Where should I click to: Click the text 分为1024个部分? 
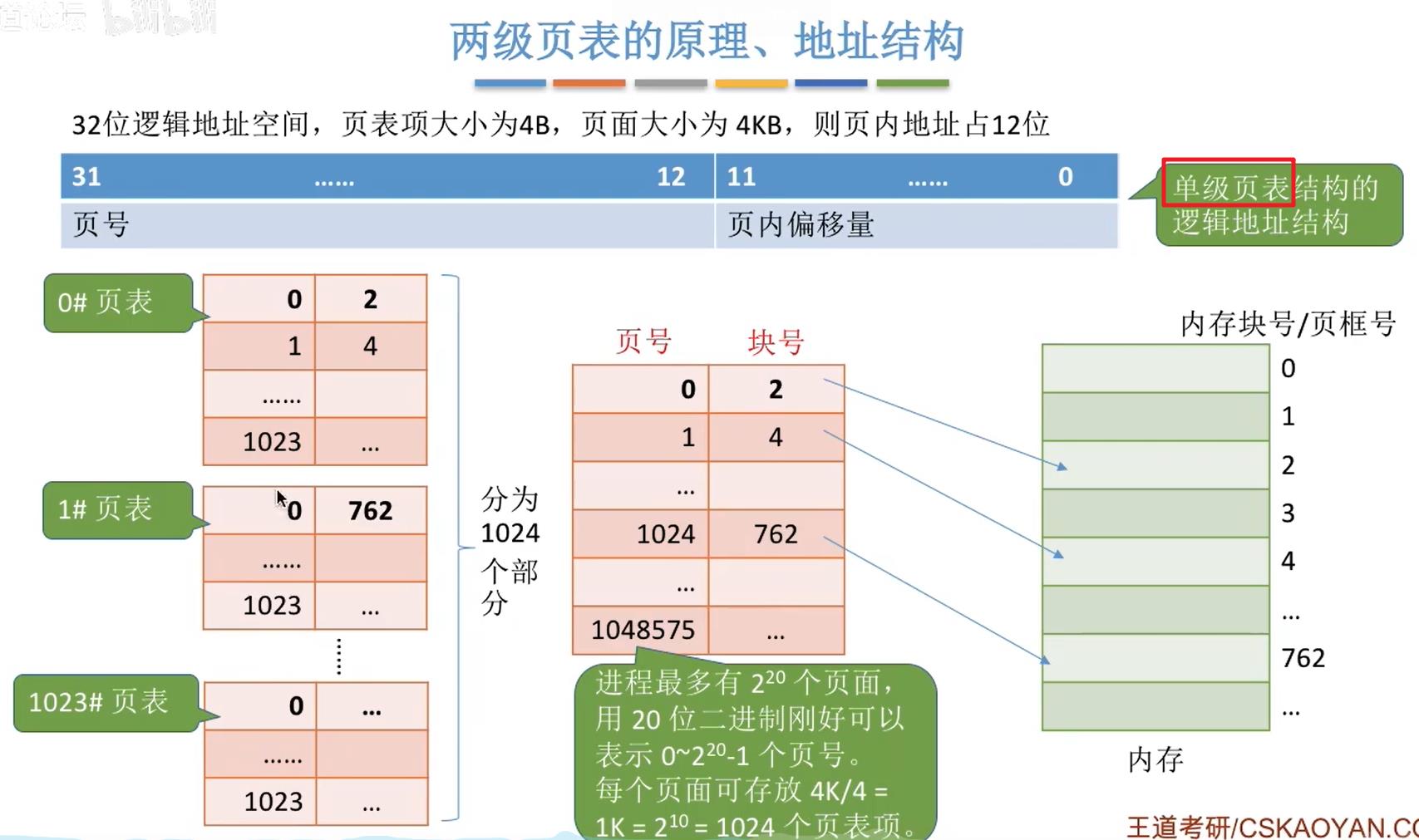point(510,551)
